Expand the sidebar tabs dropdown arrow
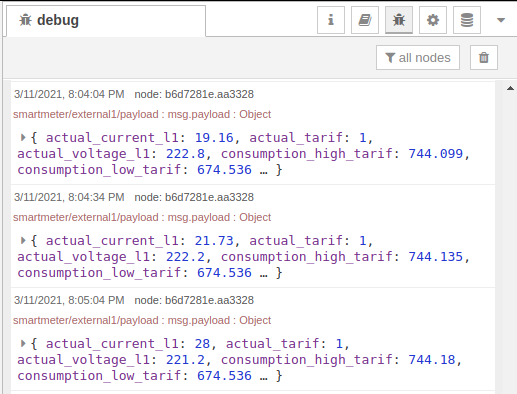The width and height of the screenshot is (517, 394). coord(501,20)
